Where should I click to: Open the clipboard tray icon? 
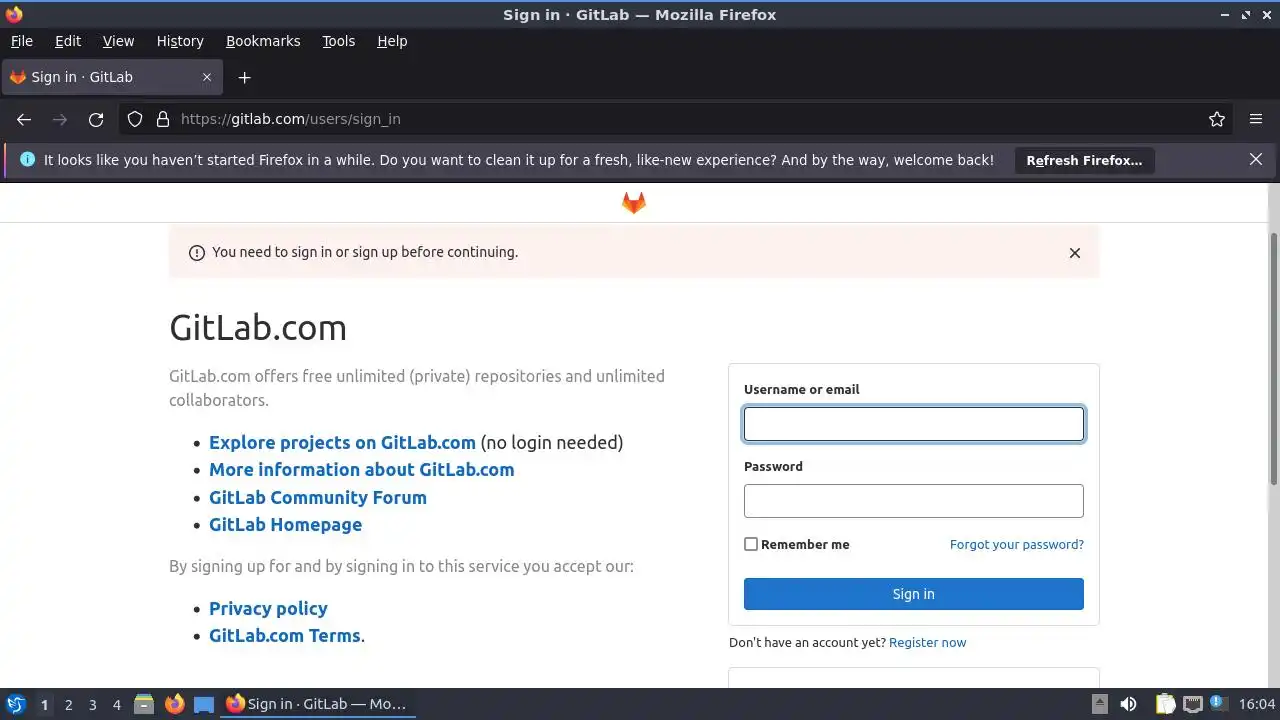(1165, 704)
